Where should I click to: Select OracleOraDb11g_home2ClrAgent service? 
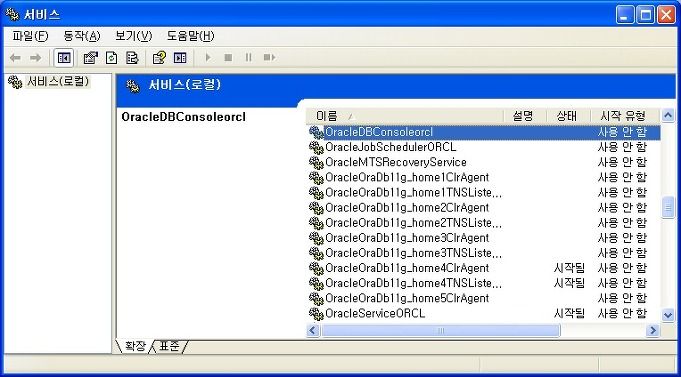click(x=407, y=208)
